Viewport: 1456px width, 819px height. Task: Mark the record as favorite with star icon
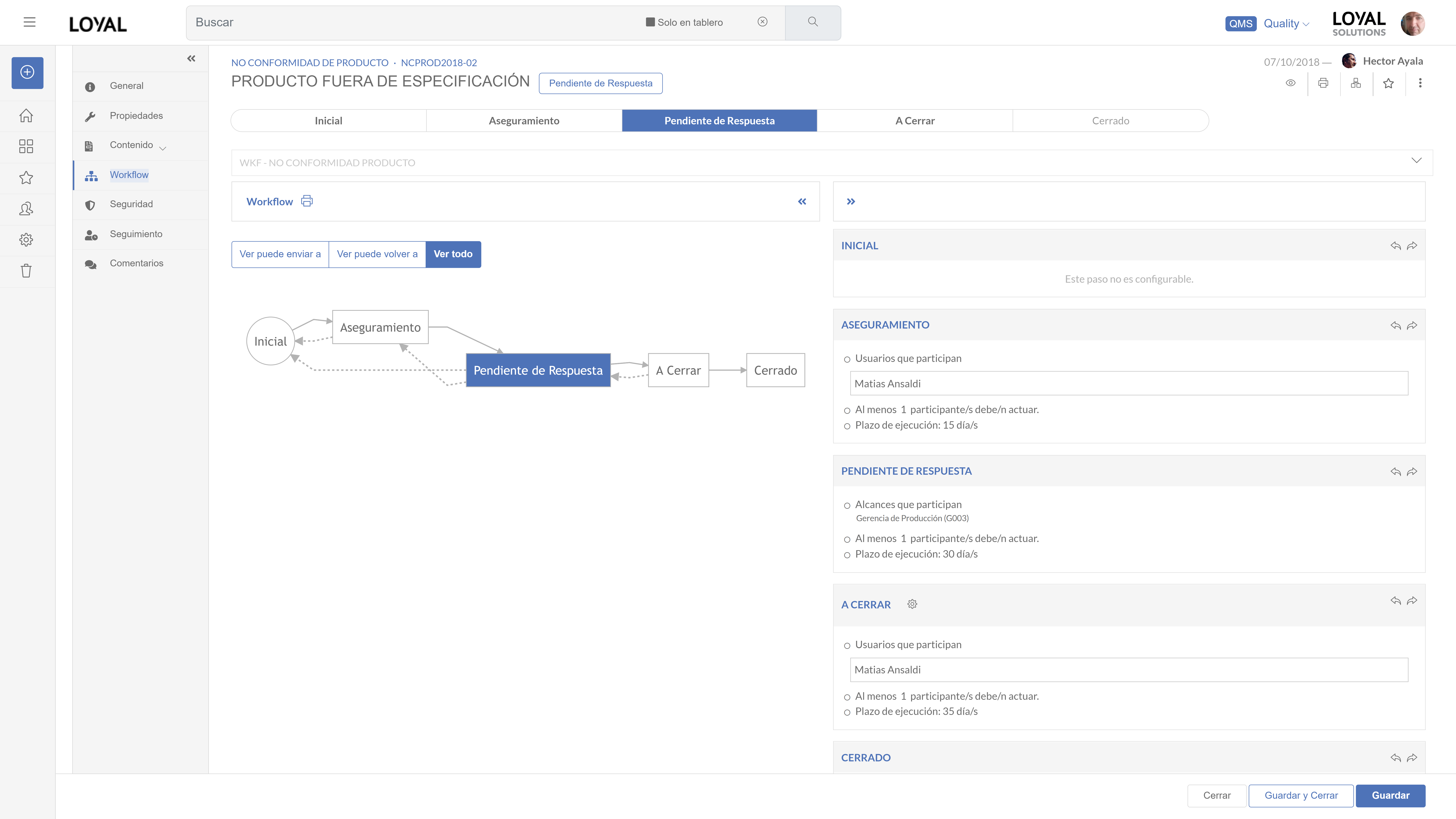point(1389,83)
